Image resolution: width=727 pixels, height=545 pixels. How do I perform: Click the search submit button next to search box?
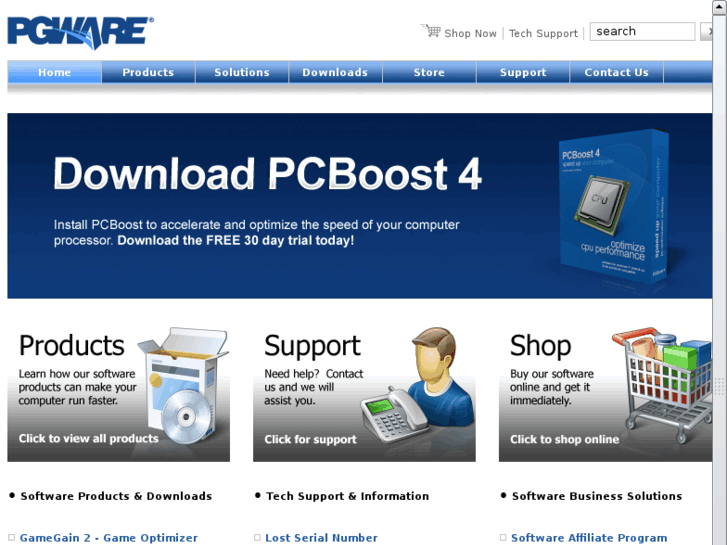(x=707, y=32)
